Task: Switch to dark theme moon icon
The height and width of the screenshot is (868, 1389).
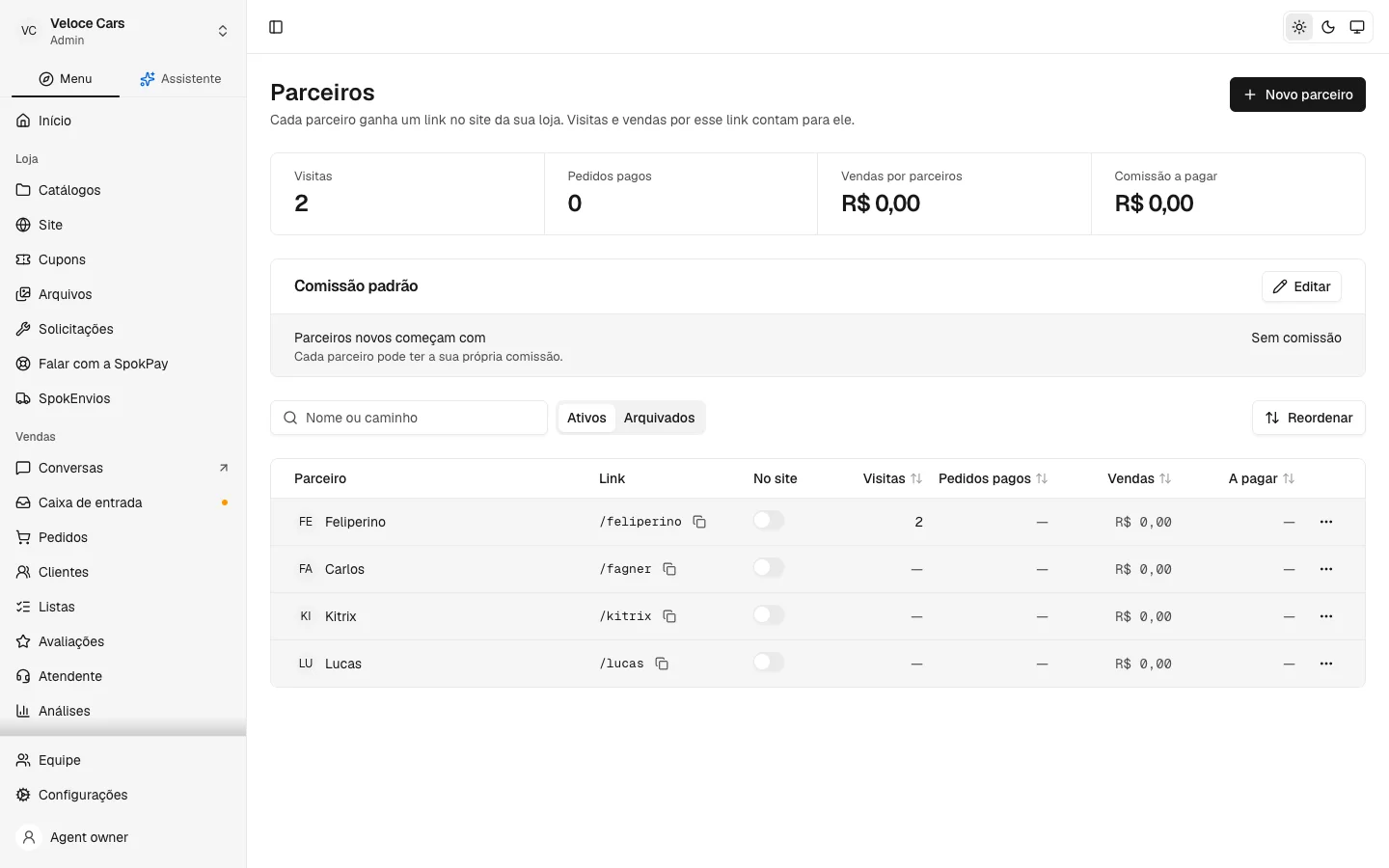Action: (x=1328, y=27)
